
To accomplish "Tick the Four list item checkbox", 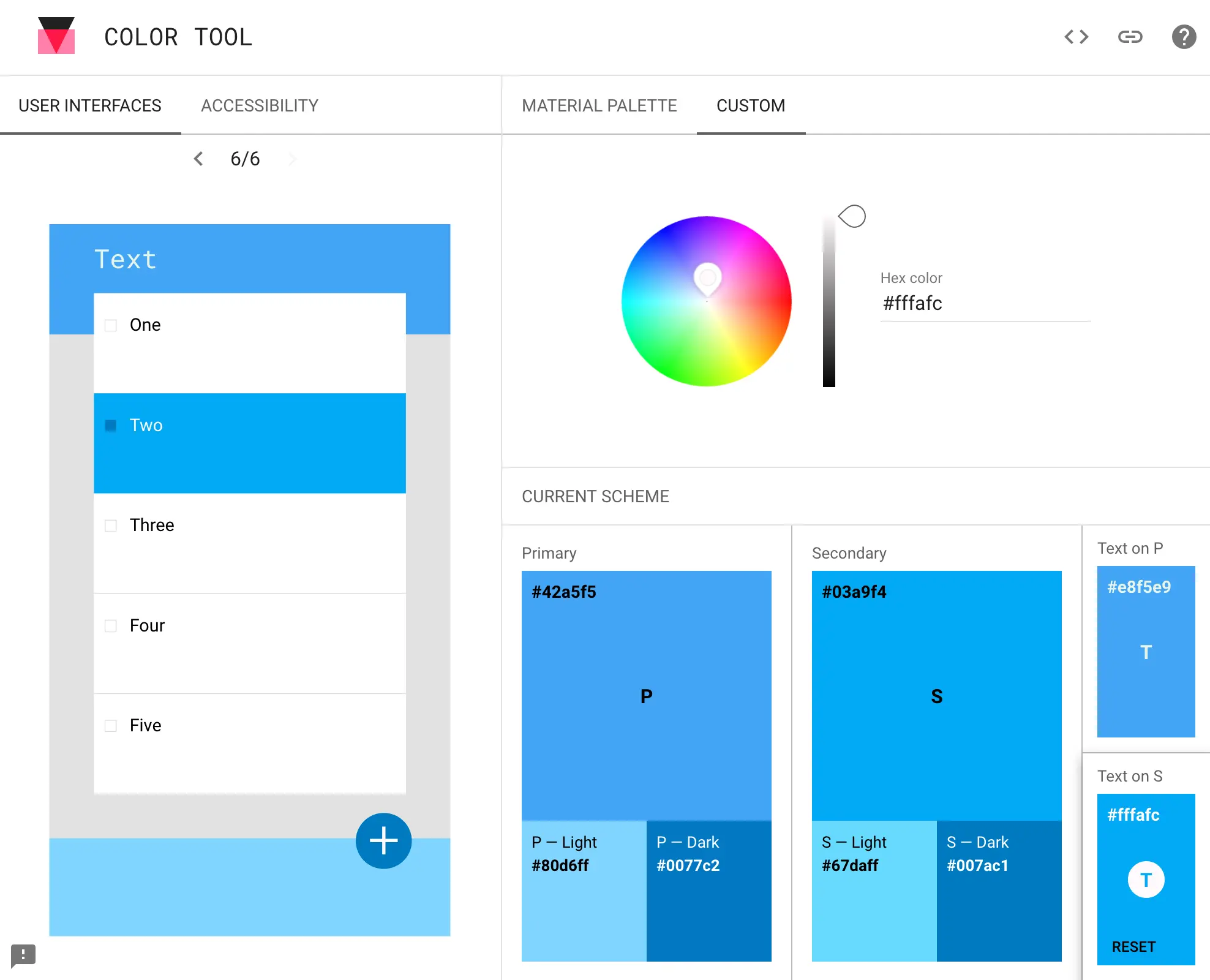I will pos(111,625).
